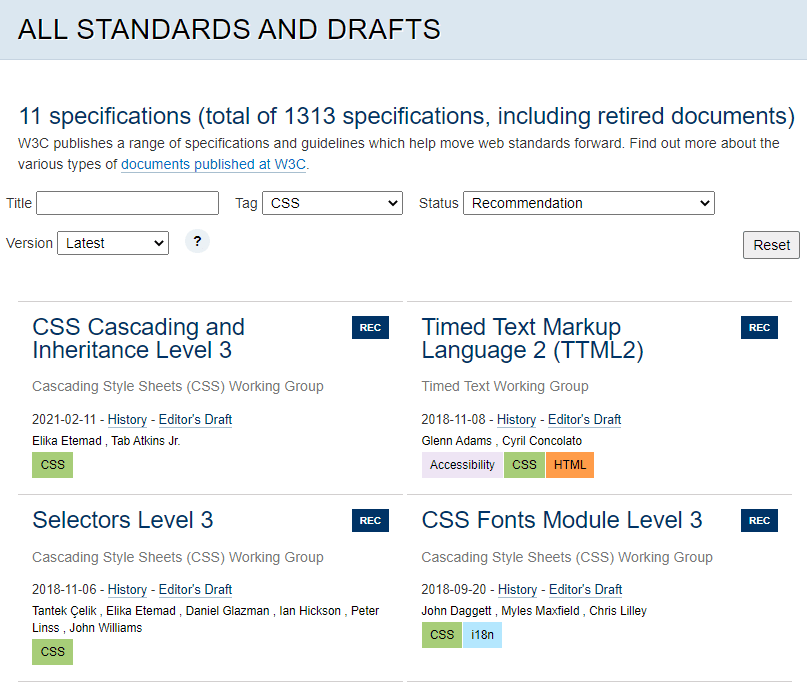Click editor name Tantek Çelik
807x684 pixels.
64,611
